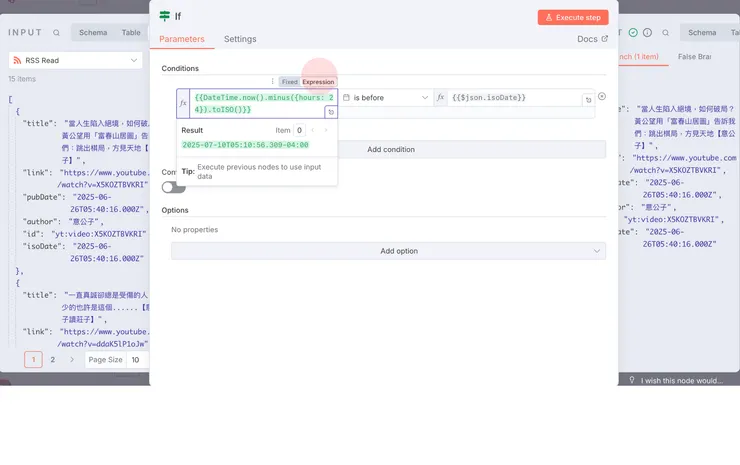Switch the condition value to Fixed mode
740x465 pixels.
coord(290,82)
